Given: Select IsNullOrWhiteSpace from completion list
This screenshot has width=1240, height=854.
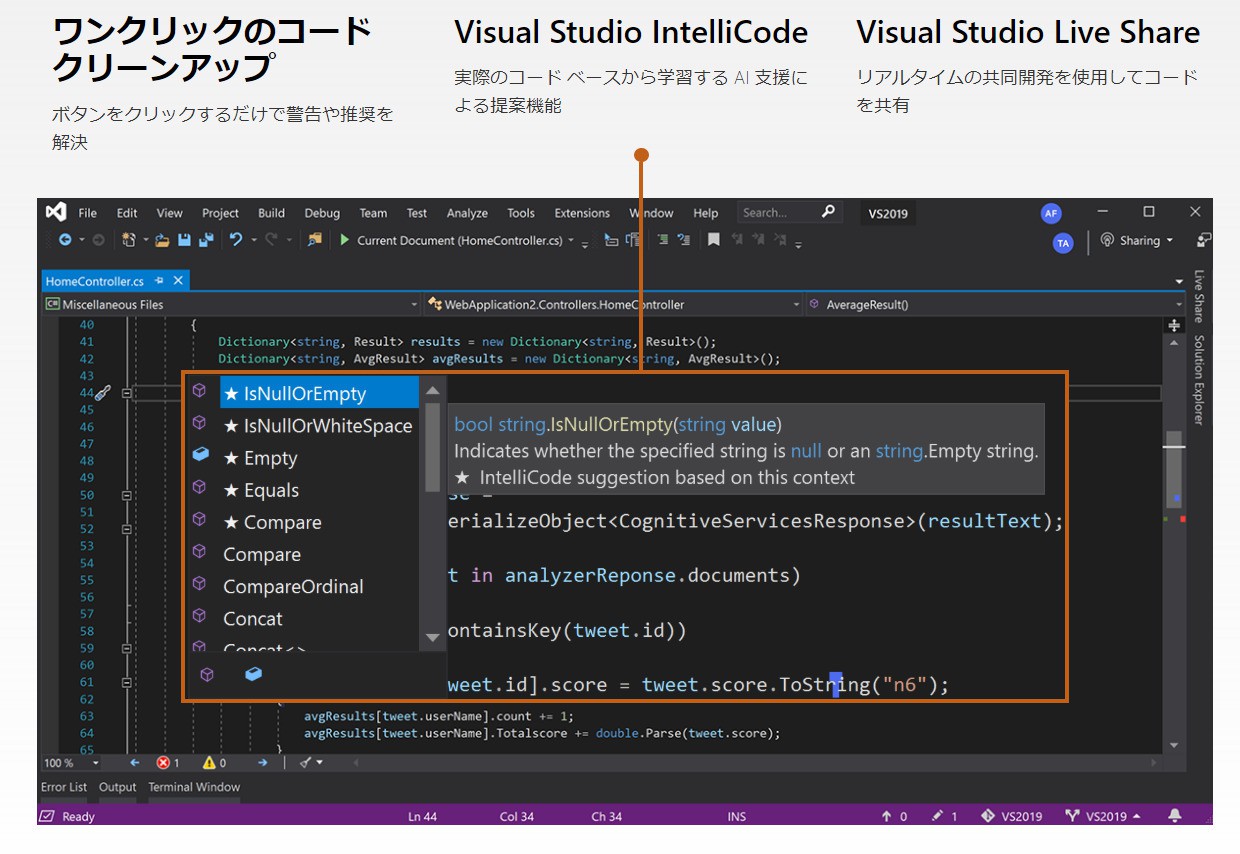Looking at the screenshot, I should pos(317,426).
